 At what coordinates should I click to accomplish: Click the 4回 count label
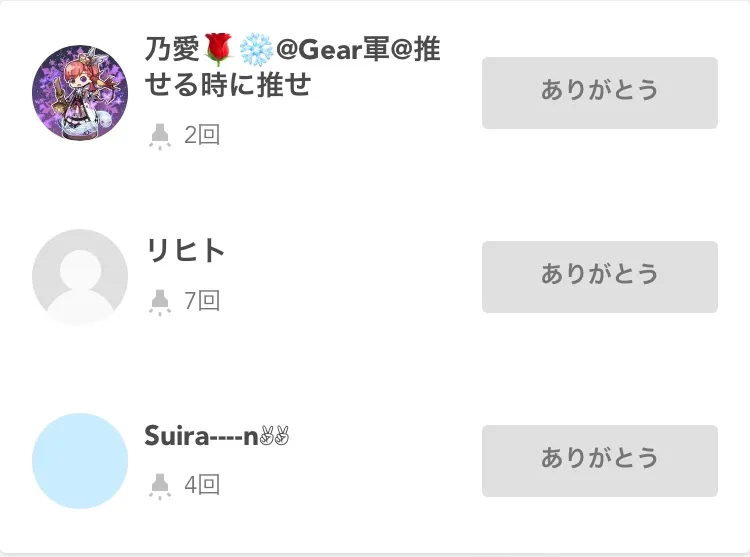coord(202,485)
